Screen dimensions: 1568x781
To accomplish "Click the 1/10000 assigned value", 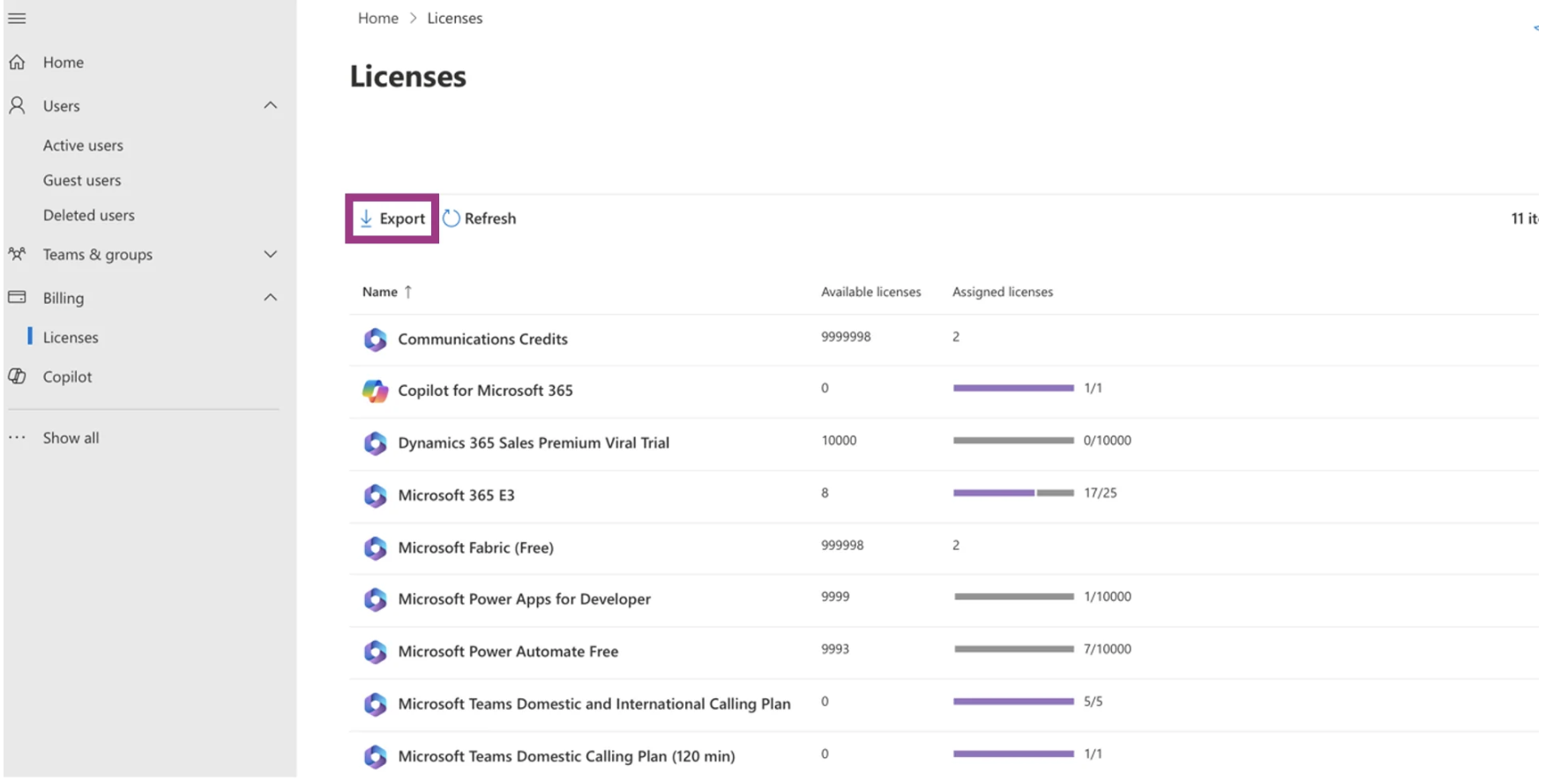I will (1107, 597).
